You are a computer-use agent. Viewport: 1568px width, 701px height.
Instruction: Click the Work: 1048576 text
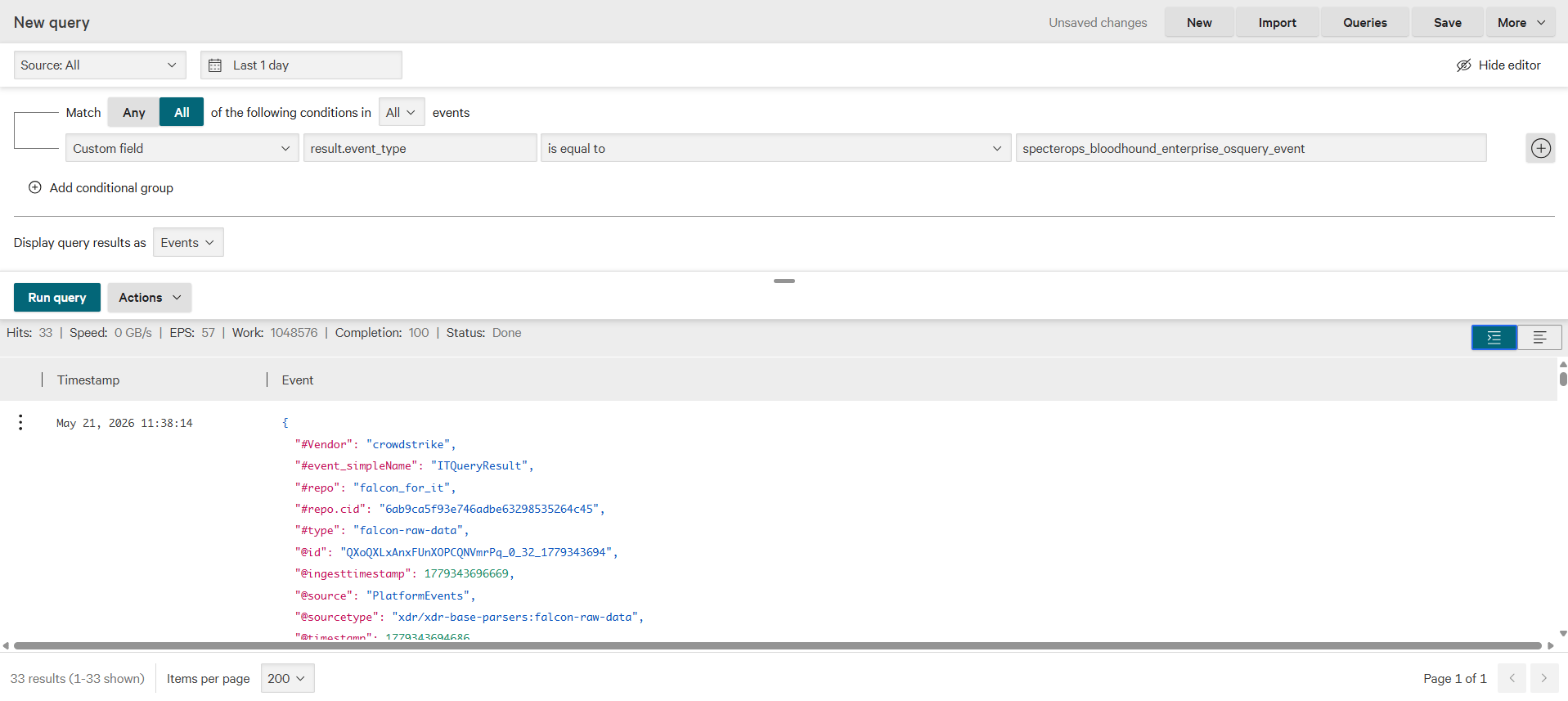coord(275,333)
